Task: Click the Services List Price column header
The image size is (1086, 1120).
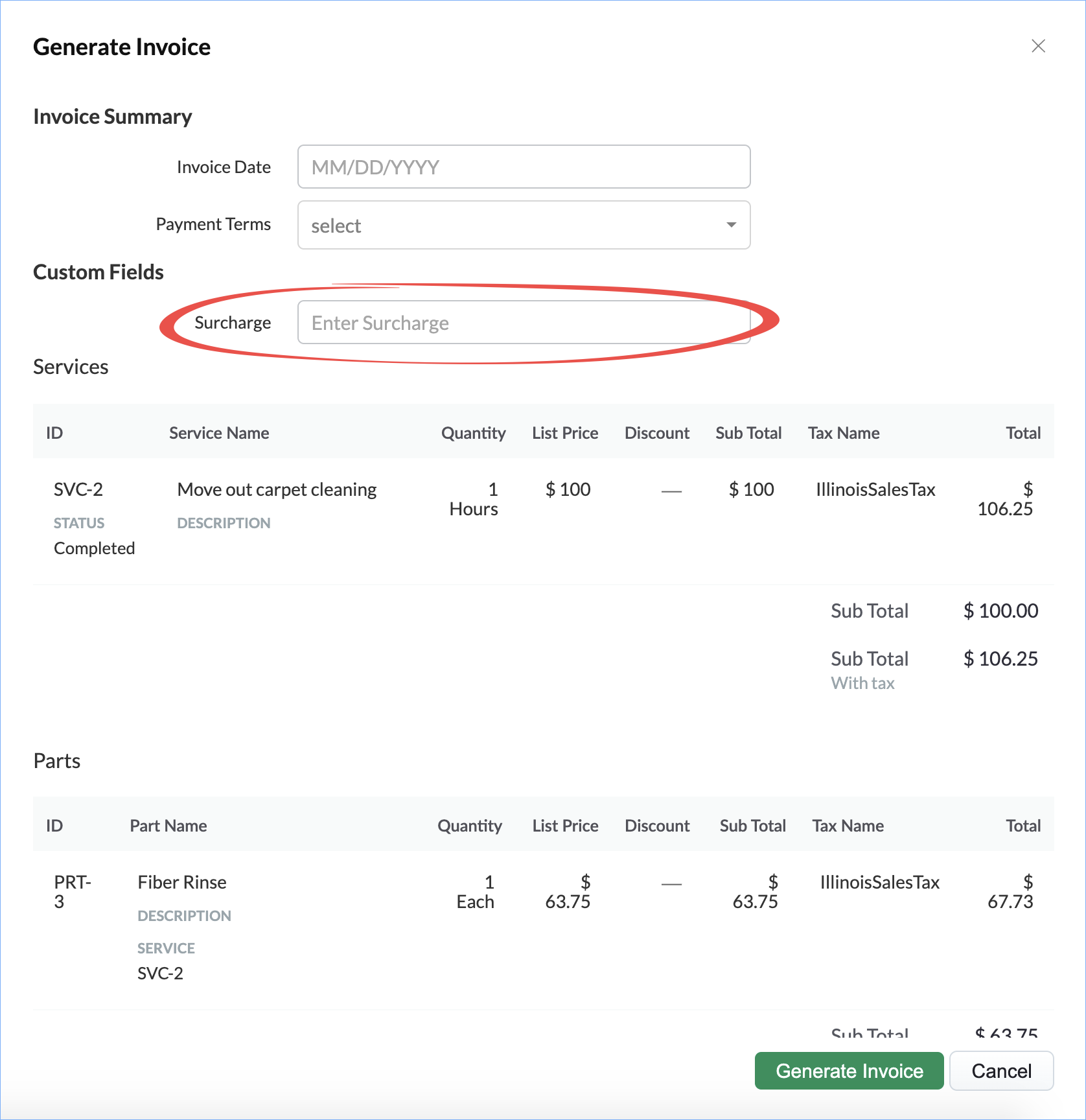Action: click(x=565, y=433)
